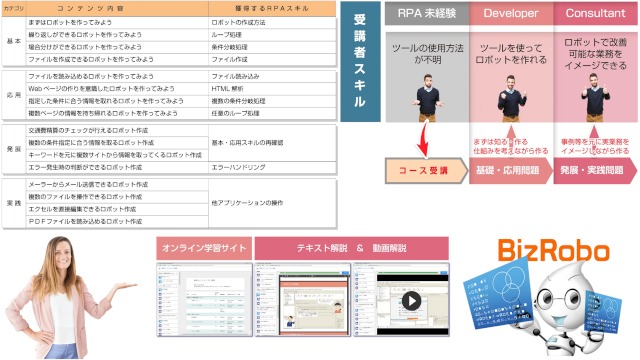
Task: Click the まずは知る・作る red caption
Action: pos(500,142)
